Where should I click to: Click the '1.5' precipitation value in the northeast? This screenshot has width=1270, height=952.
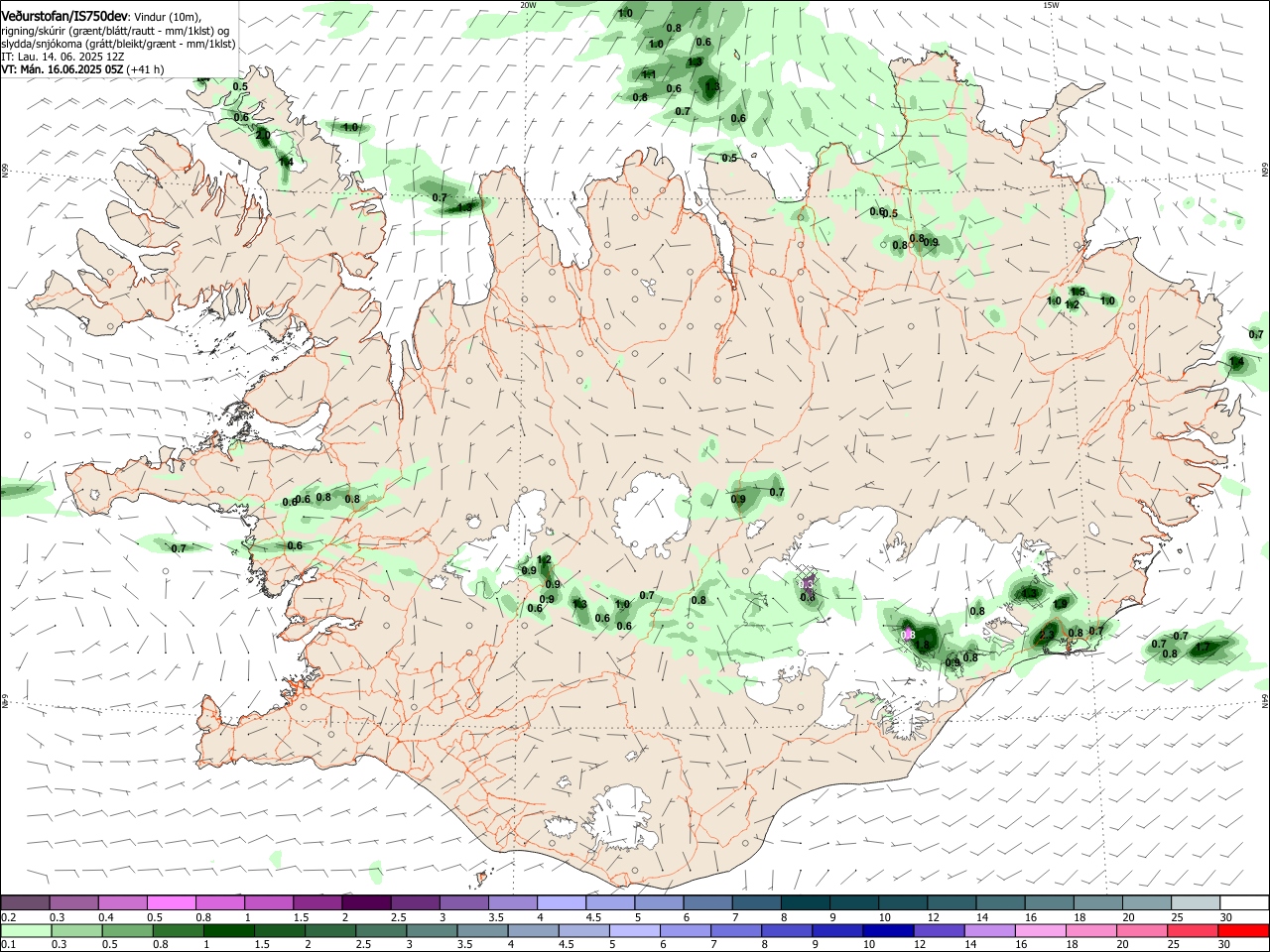[x=1079, y=292]
